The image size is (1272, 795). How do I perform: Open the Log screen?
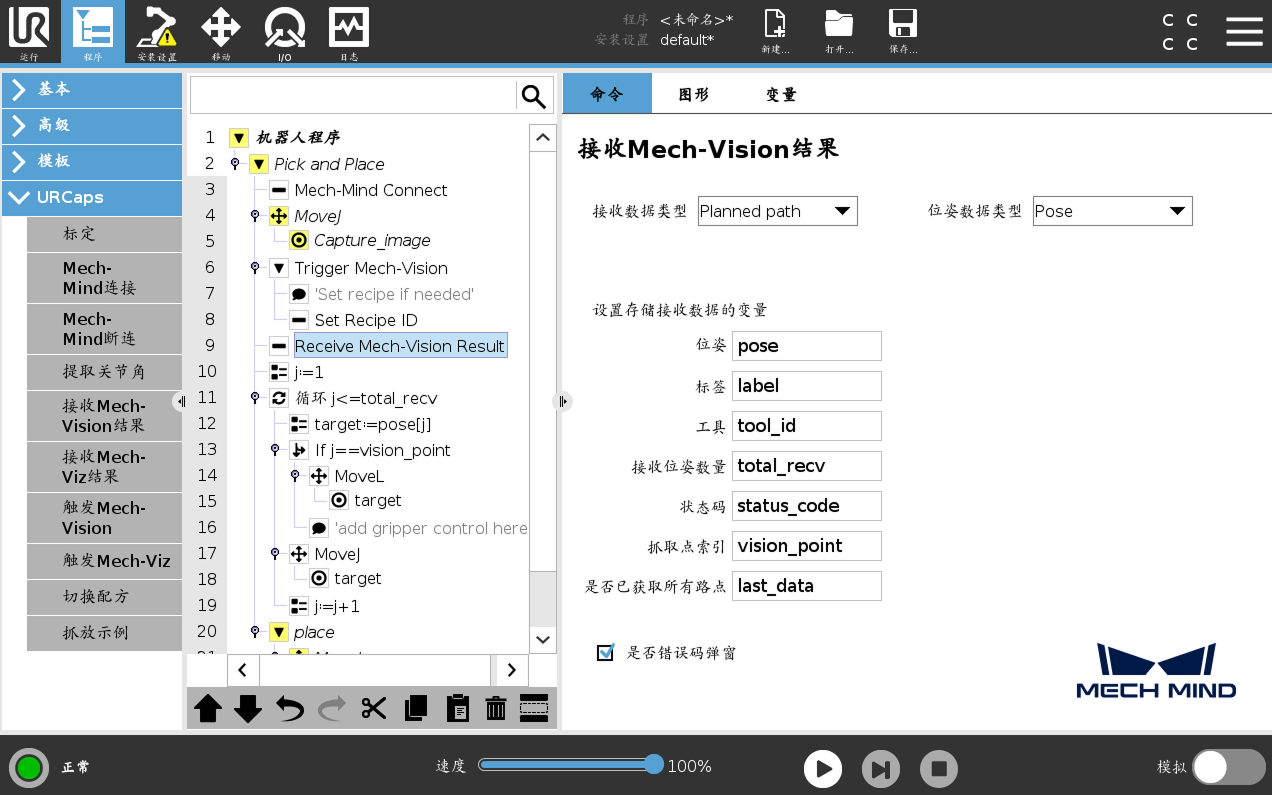coord(348,31)
